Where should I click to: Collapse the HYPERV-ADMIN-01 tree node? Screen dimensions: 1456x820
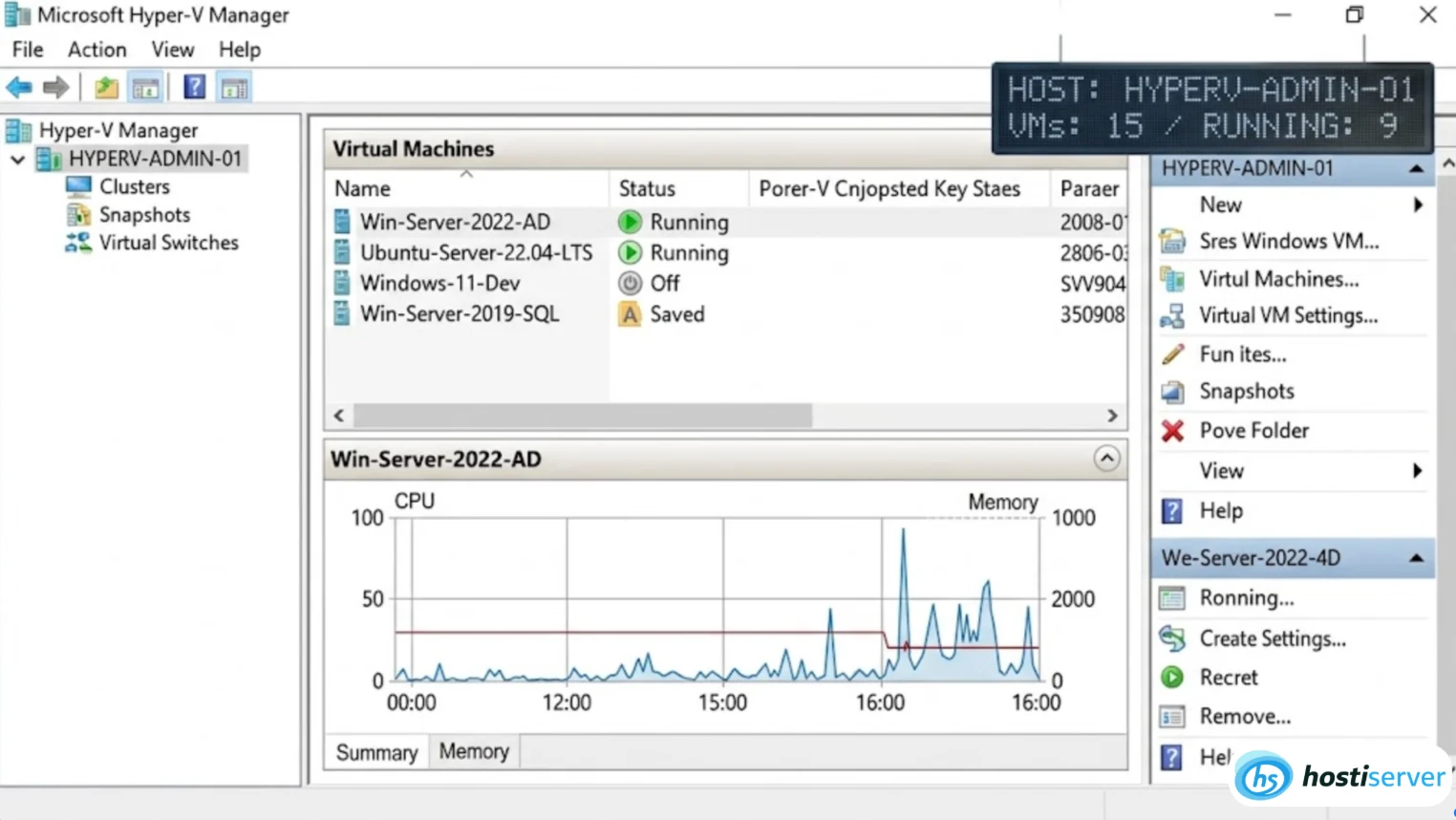pyautogui.click(x=17, y=159)
